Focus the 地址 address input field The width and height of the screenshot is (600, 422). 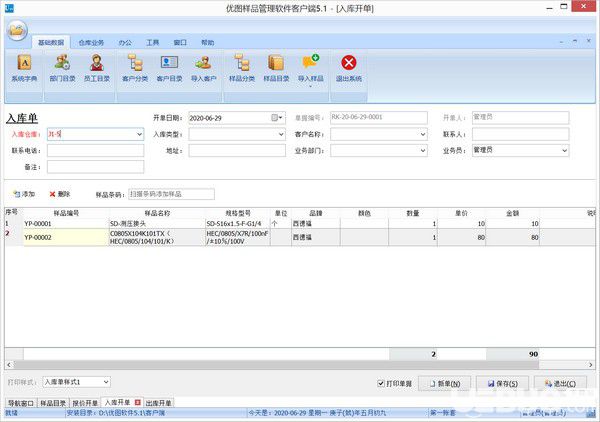click(x=237, y=151)
